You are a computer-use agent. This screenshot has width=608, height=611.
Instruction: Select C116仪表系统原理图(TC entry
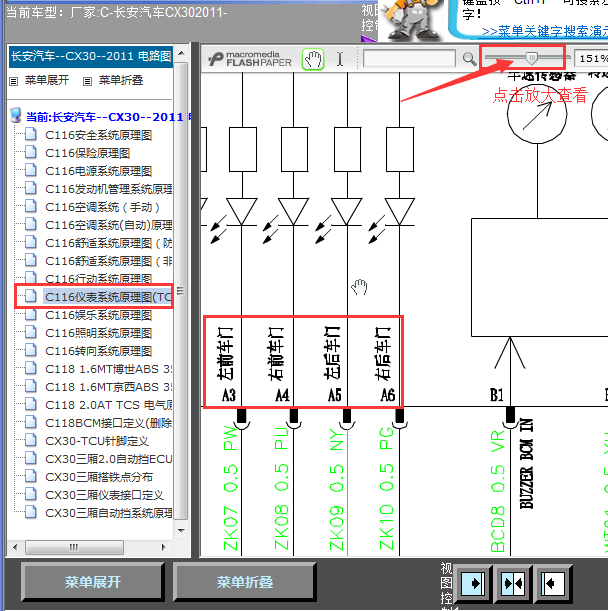[108, 297]
